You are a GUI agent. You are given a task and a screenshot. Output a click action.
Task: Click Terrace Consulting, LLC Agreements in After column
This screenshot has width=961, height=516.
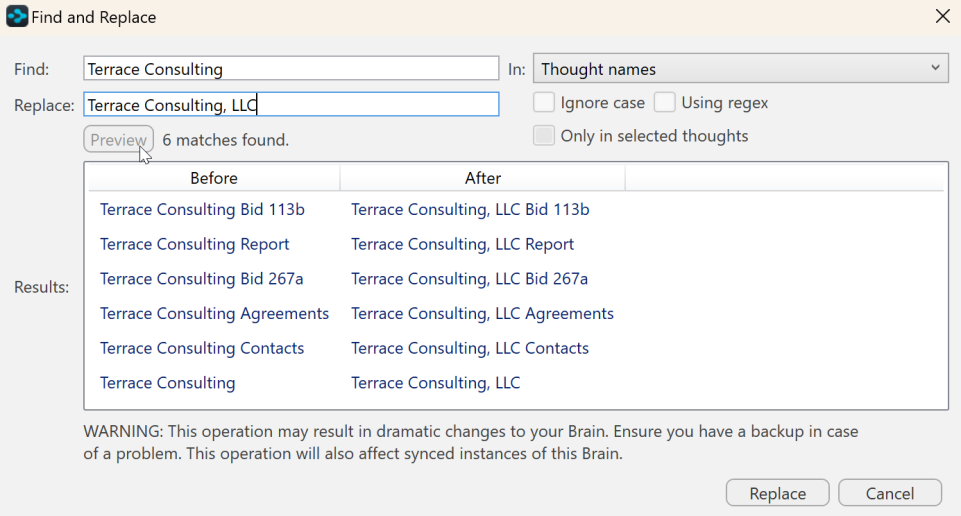pyautogui.click(x=482, y=314)
